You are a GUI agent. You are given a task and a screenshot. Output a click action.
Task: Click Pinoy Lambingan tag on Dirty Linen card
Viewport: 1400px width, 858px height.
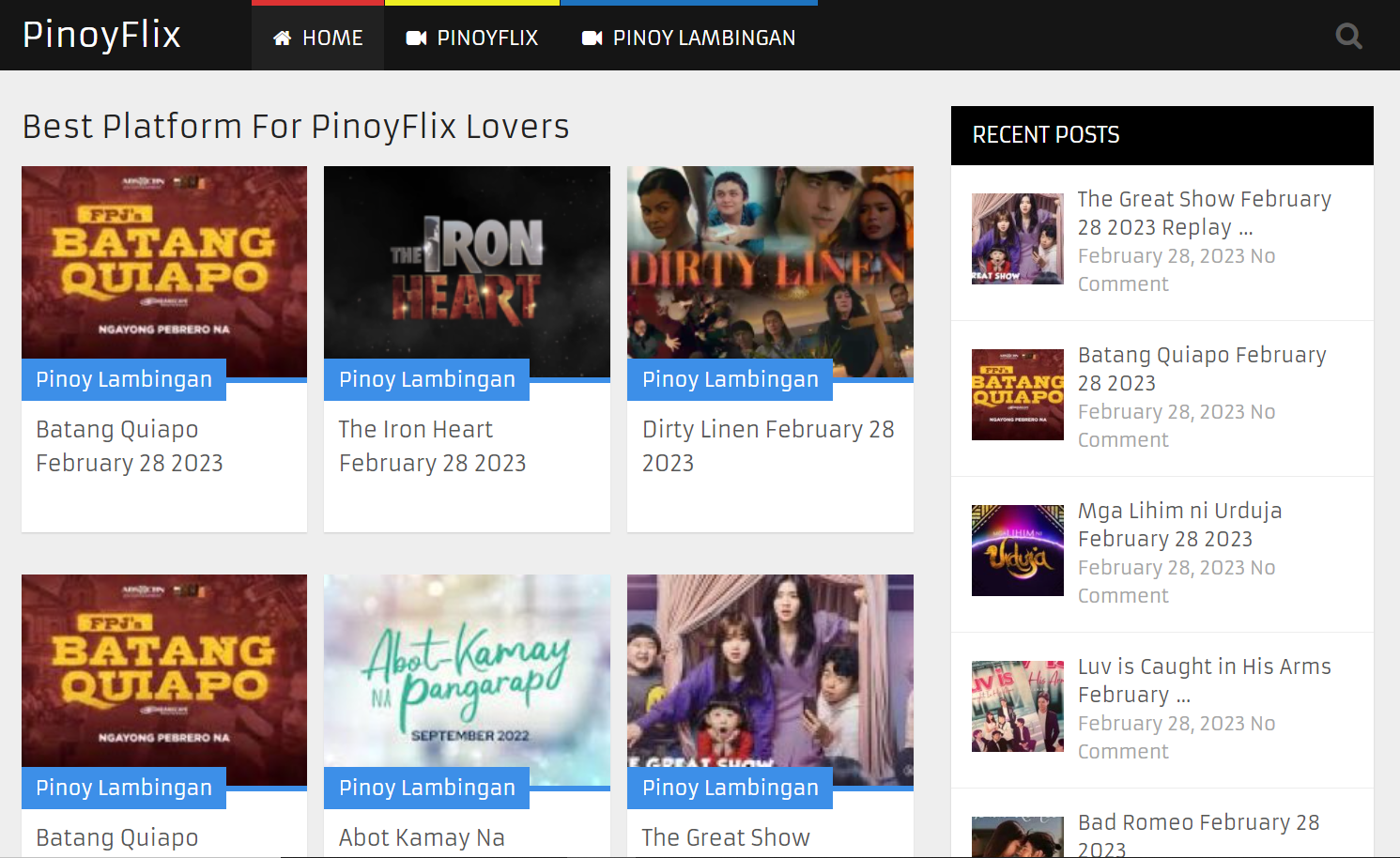pos(730,379)
